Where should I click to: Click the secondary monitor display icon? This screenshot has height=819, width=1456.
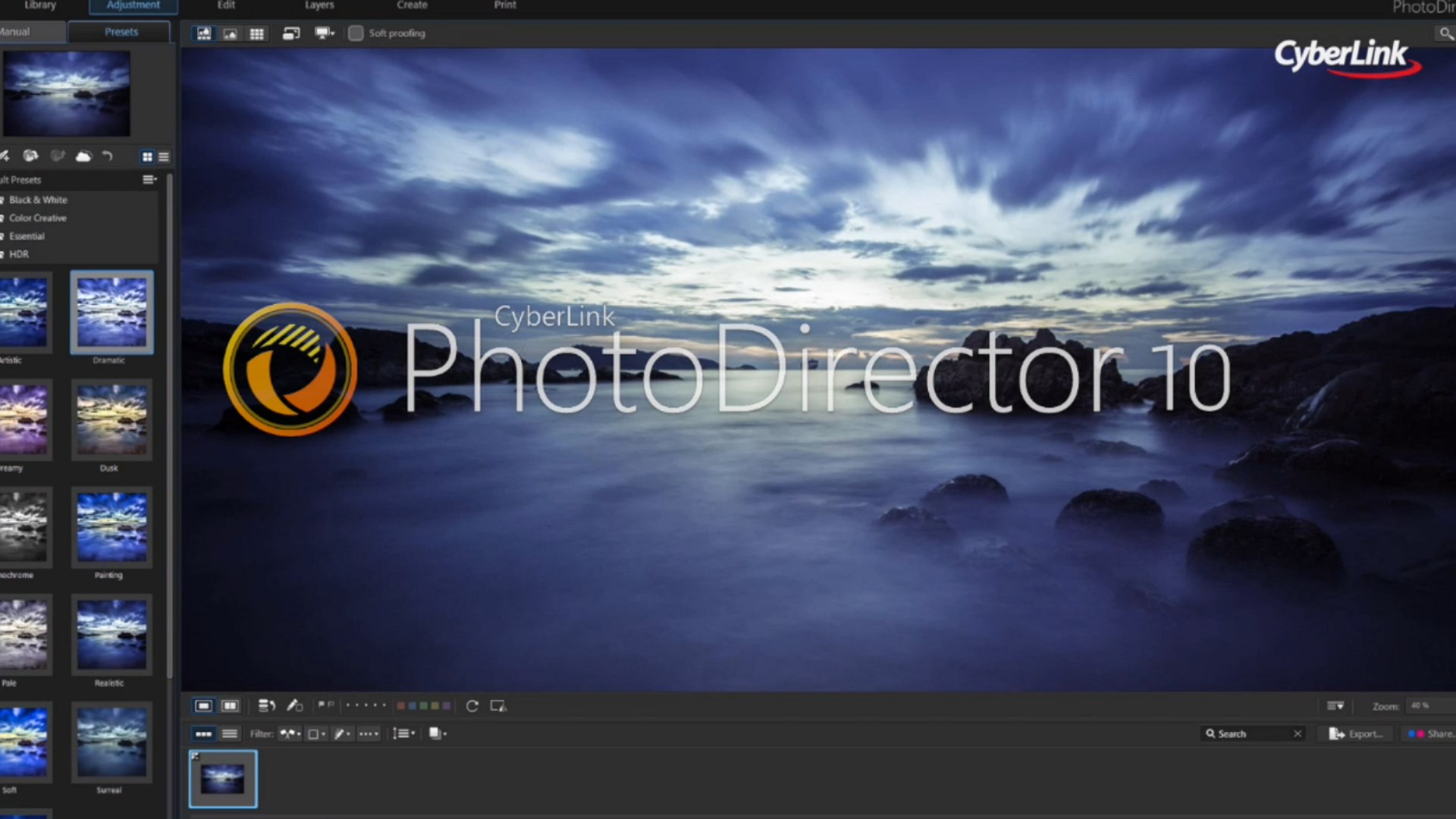click(324, 34)
